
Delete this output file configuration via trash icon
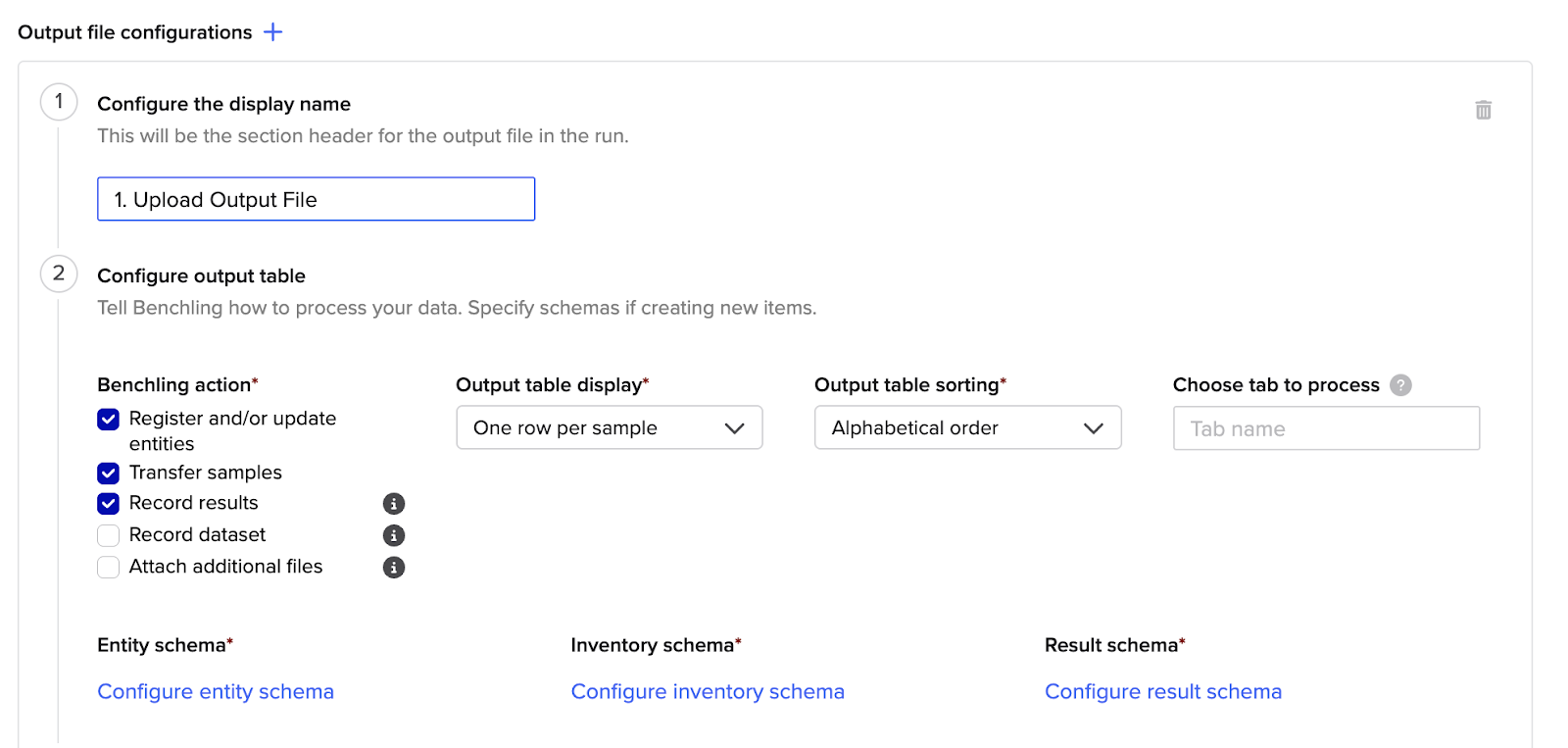click(x=1483, y=110)
